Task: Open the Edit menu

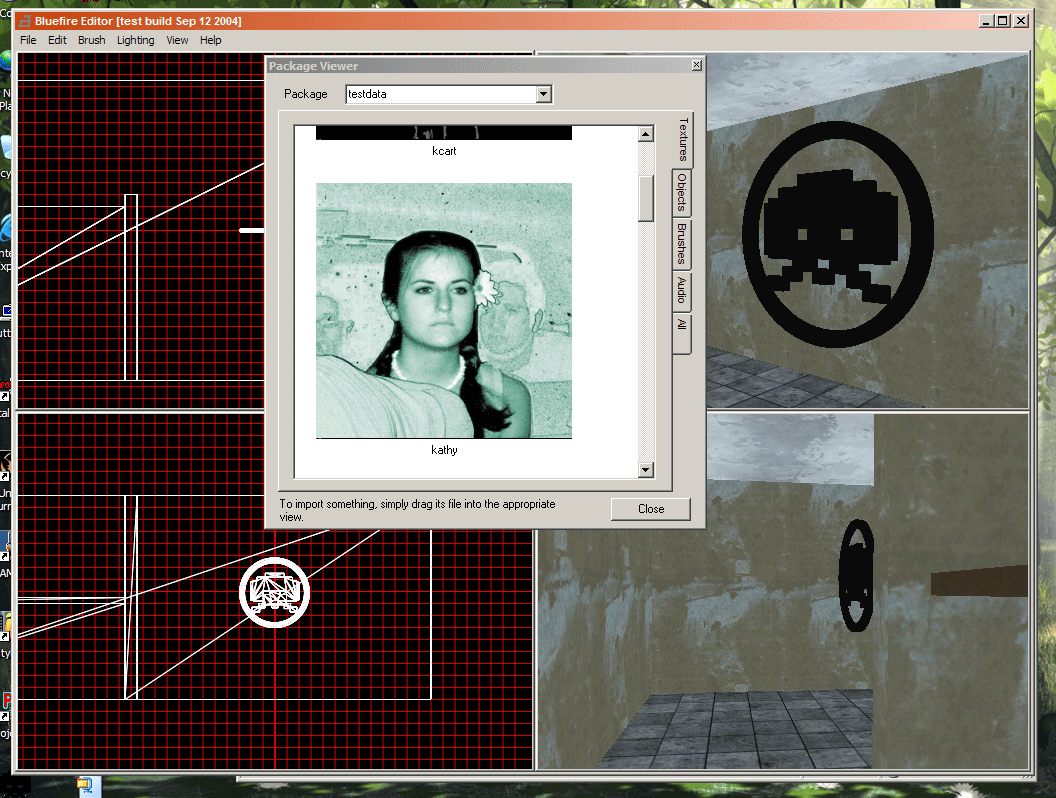Action: point(57,40)
